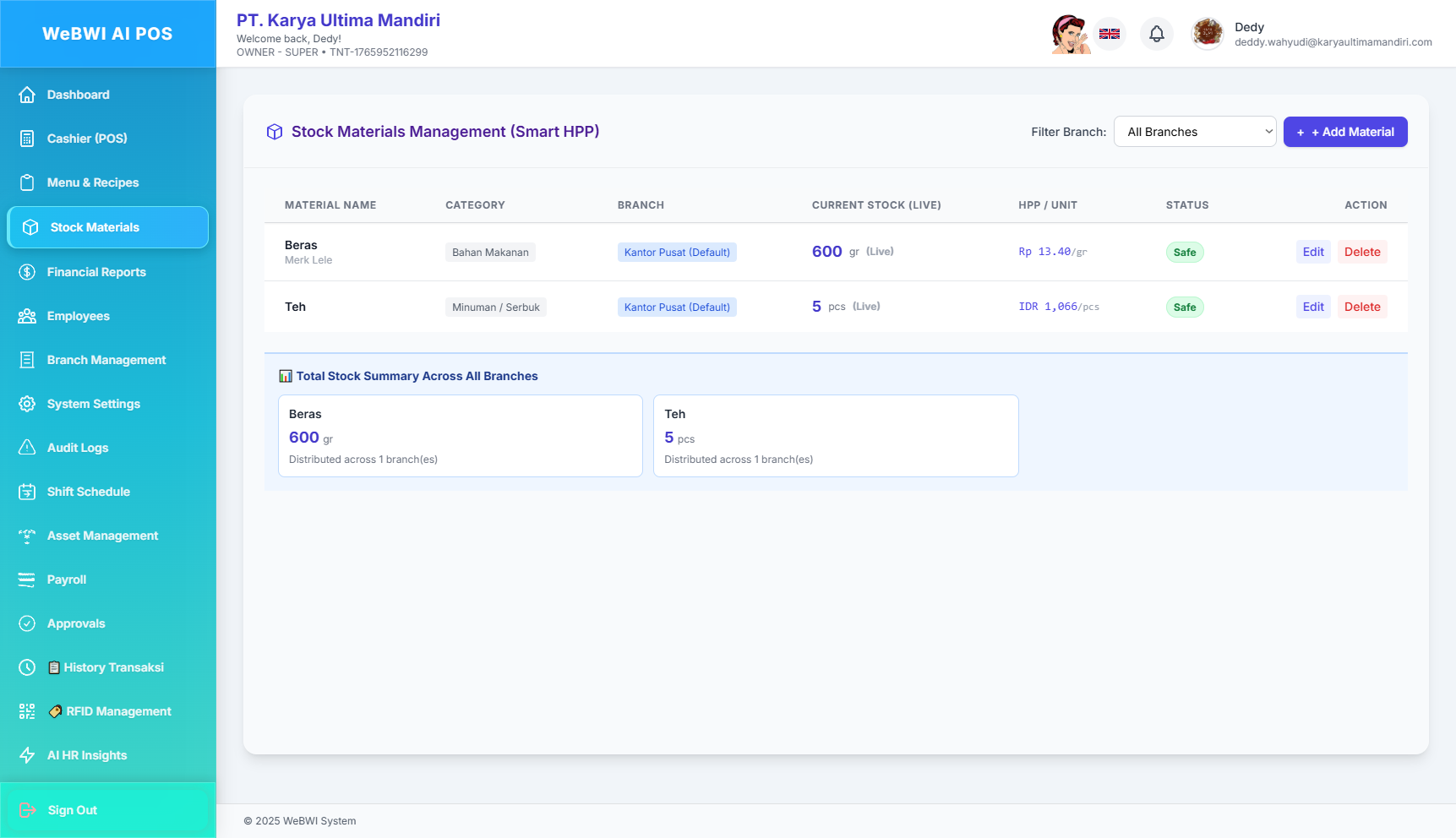Sign out of the application
This screenshot has height=838, width=1456.
pos(73,810)
